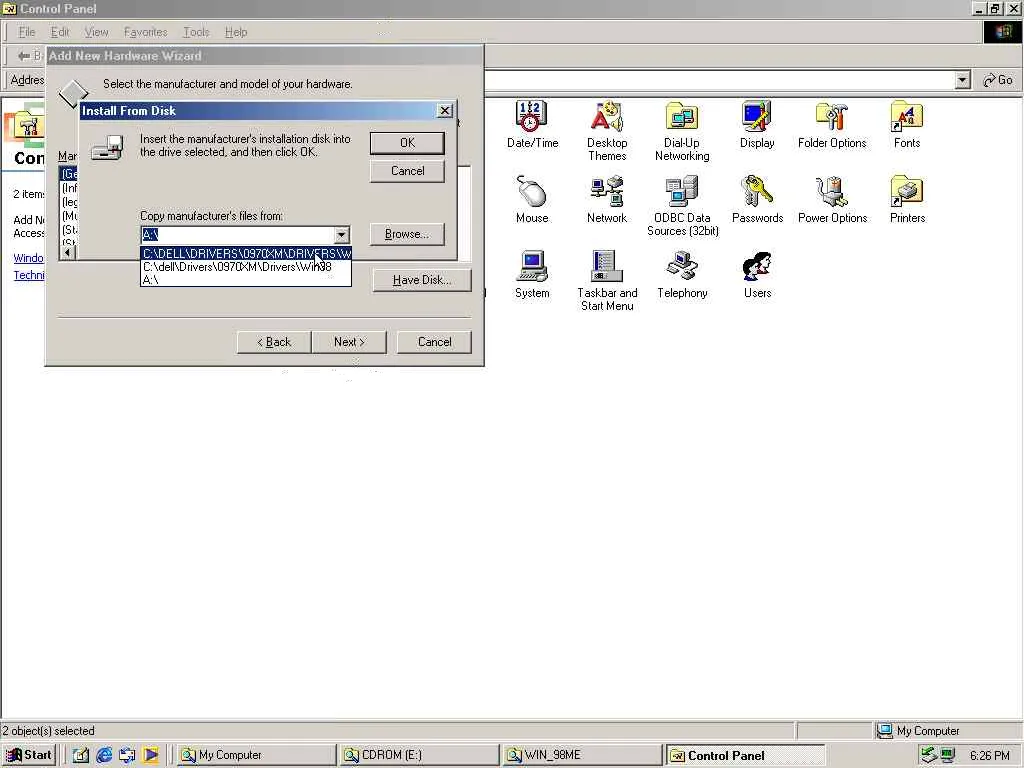Image resolution: width=1024 pixels, height=768 pixels.
Task: Collapse the Copy manufacturer's files dropdown arrow
Action: 342,235
